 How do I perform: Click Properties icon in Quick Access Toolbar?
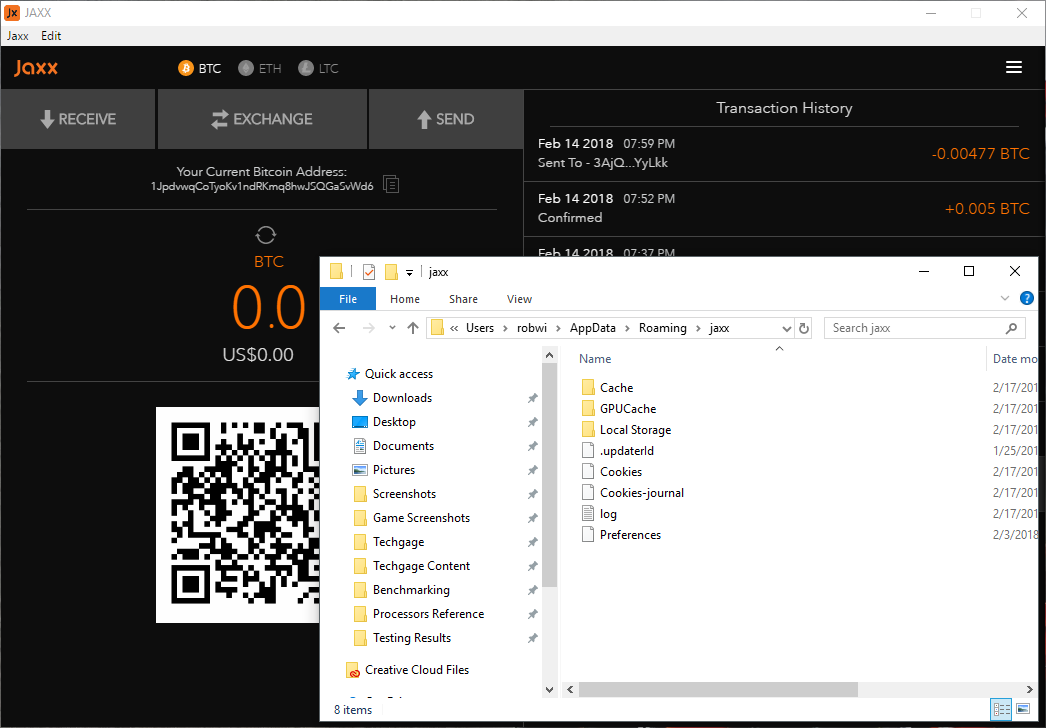click(369, 272)
